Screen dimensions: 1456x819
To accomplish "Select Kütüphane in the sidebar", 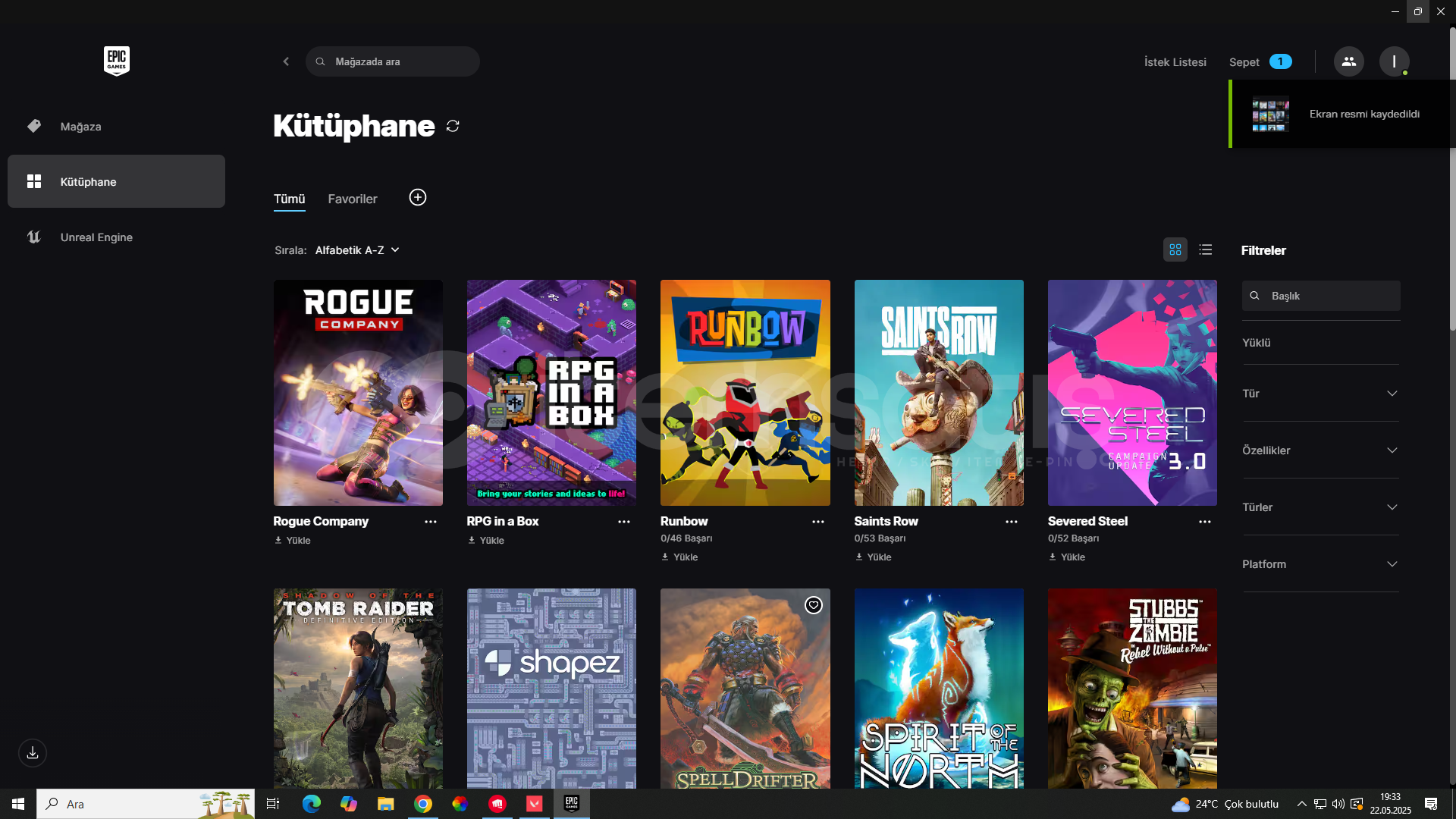I will tap(116, 182).
